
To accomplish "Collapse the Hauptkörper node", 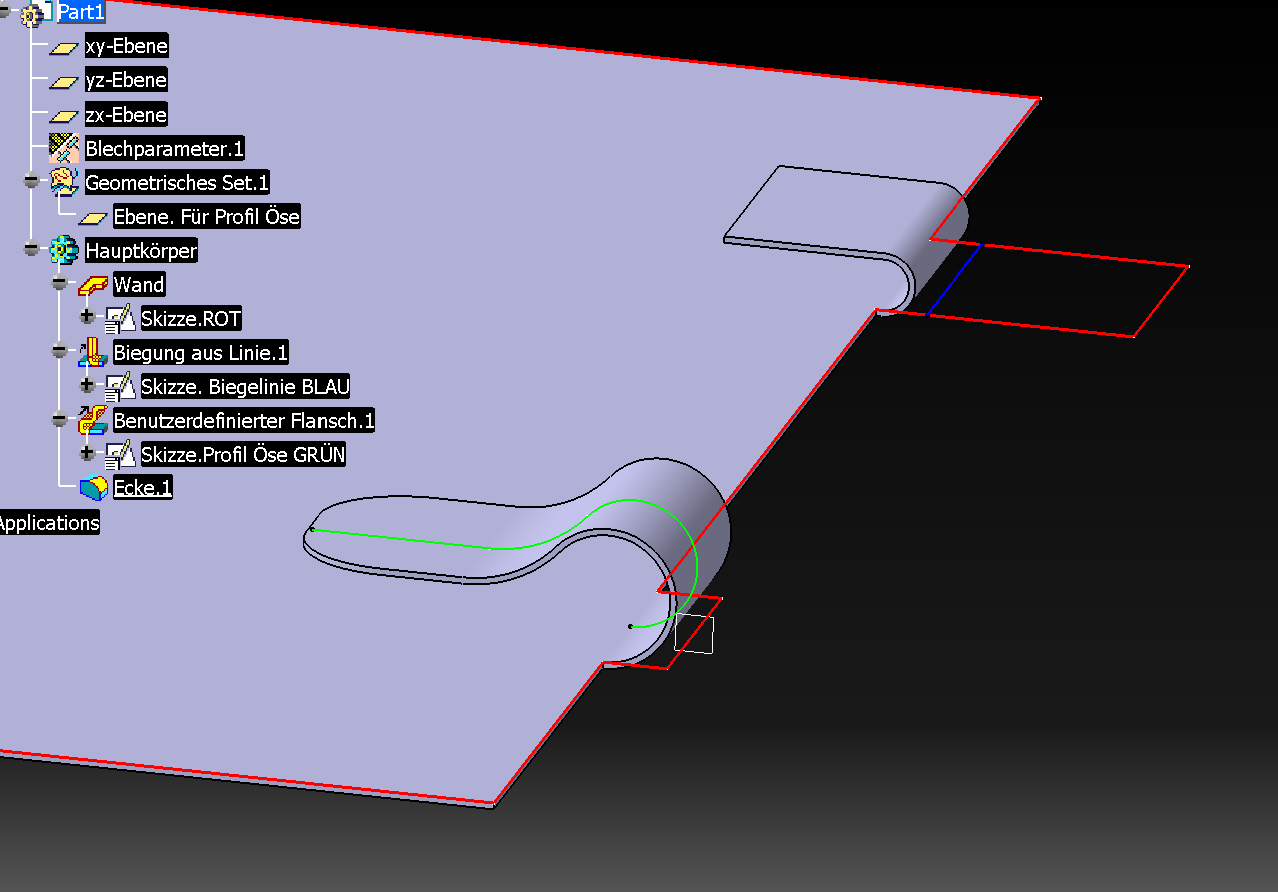I will 31,249.
